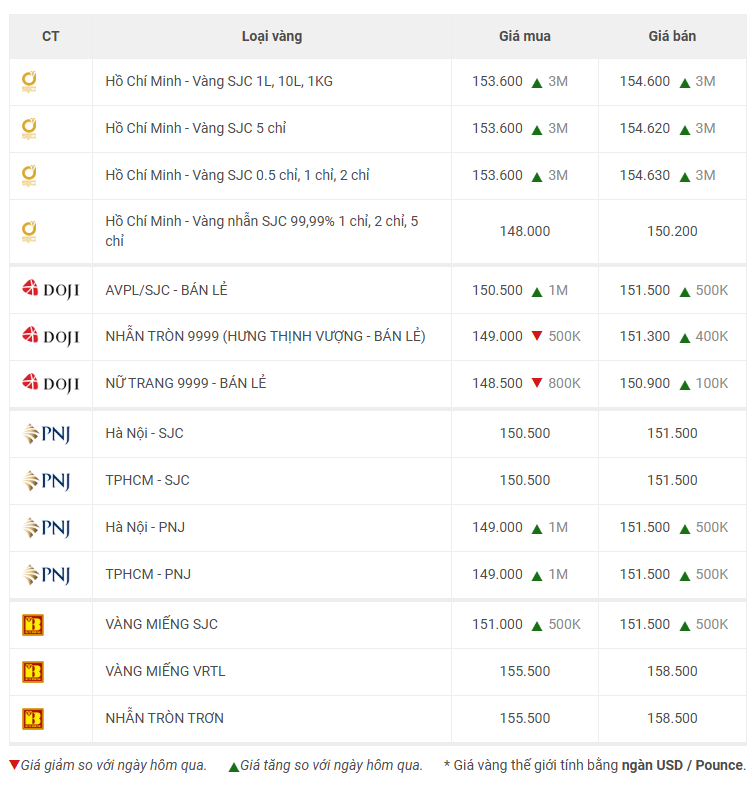
Task: Click the Vàng SJC 1L, 10L, 1KG row name
Action: click(x=219, y=81)
